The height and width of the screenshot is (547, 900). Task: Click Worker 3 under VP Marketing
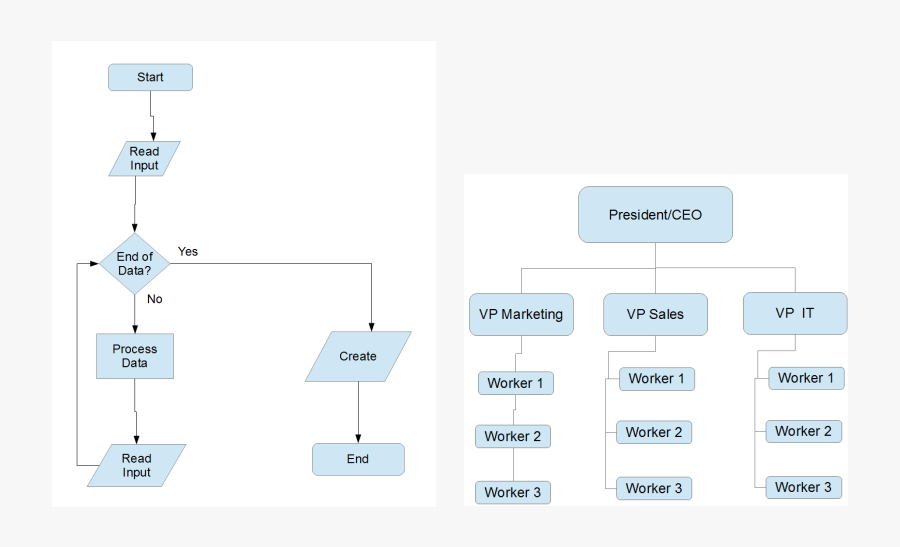point(513,492)
